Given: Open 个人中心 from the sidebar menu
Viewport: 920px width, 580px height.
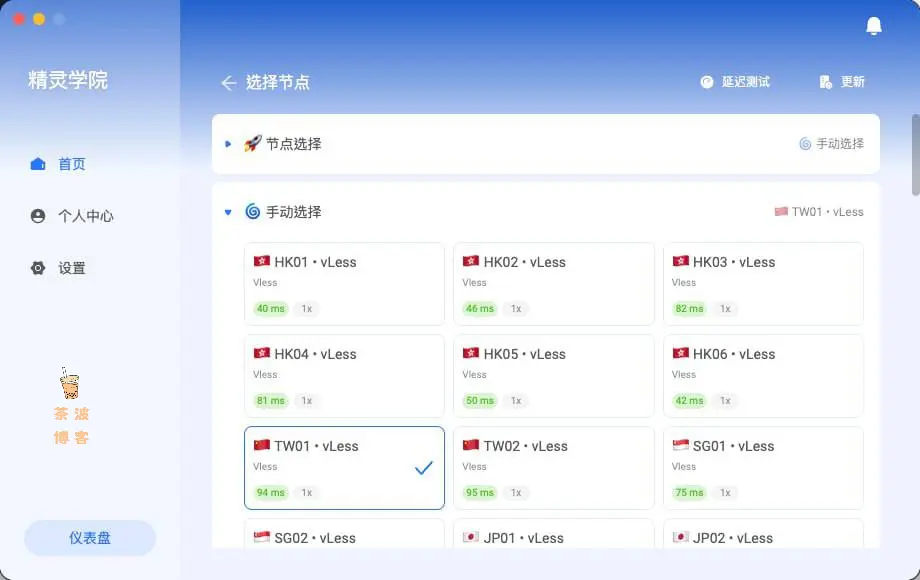Looking at the screenshot, I should click(x=77, y=215).
